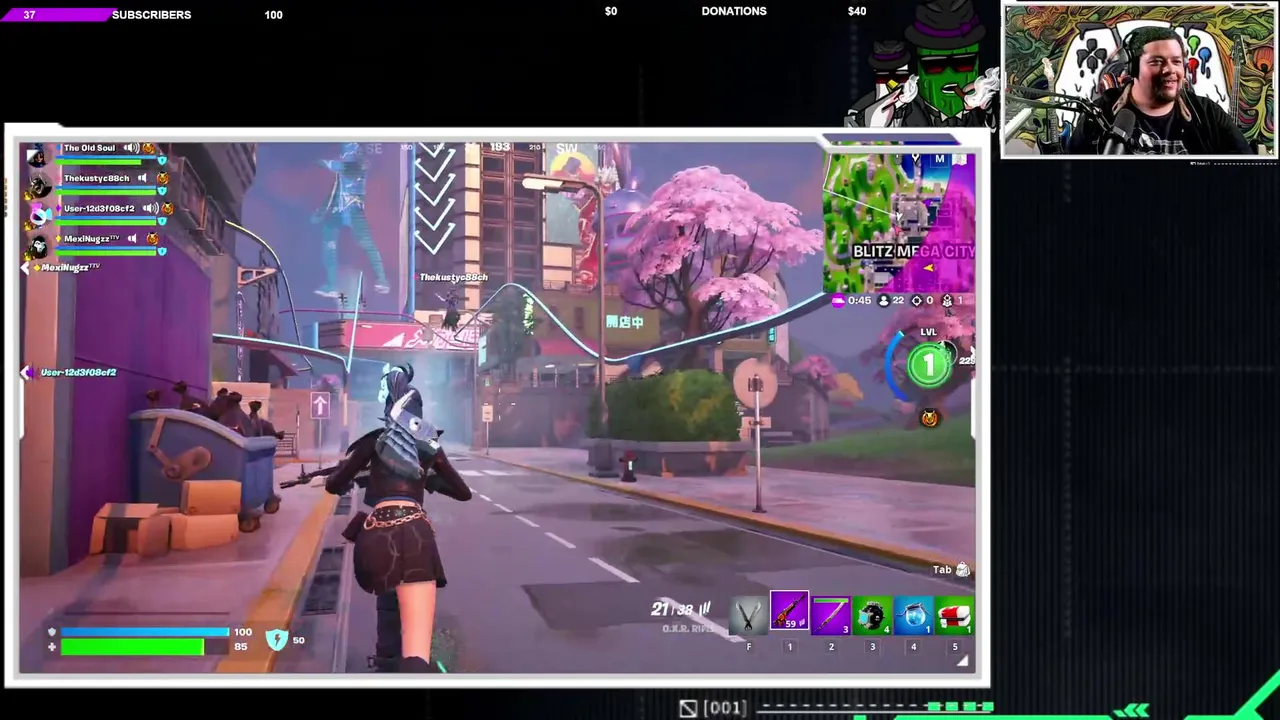
Task: Open the inventory backpack icon next to Tab
Action: [963, 570]
